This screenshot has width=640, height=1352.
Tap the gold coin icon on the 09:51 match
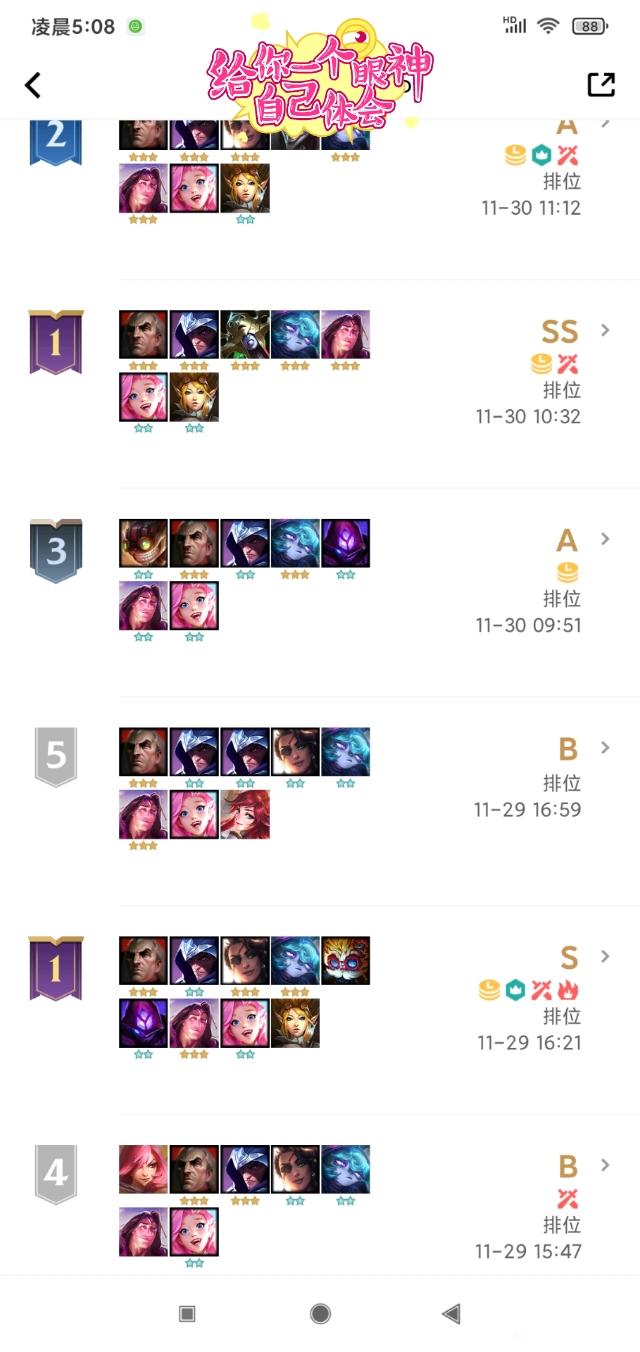click(x=567, y=573)
